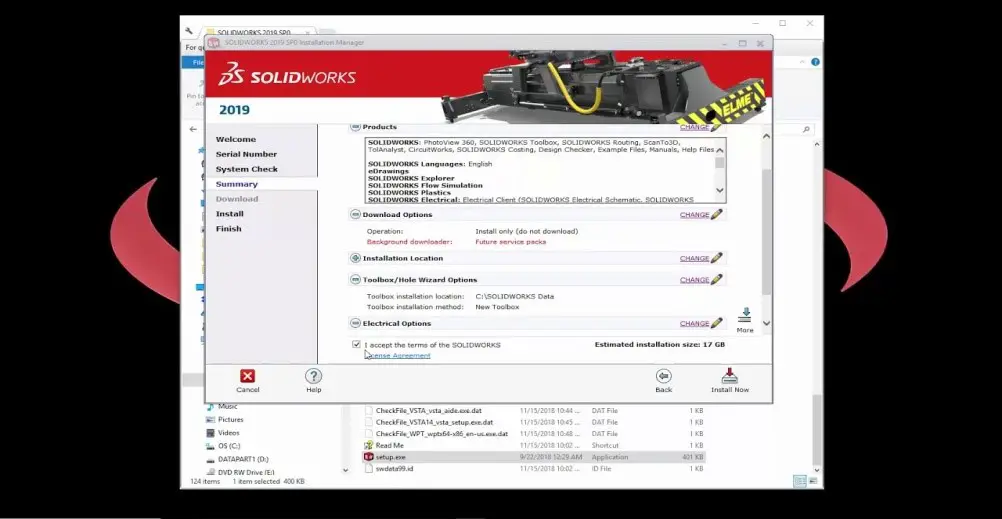Toggle the accept license terms checkbox

coord(356,344)
